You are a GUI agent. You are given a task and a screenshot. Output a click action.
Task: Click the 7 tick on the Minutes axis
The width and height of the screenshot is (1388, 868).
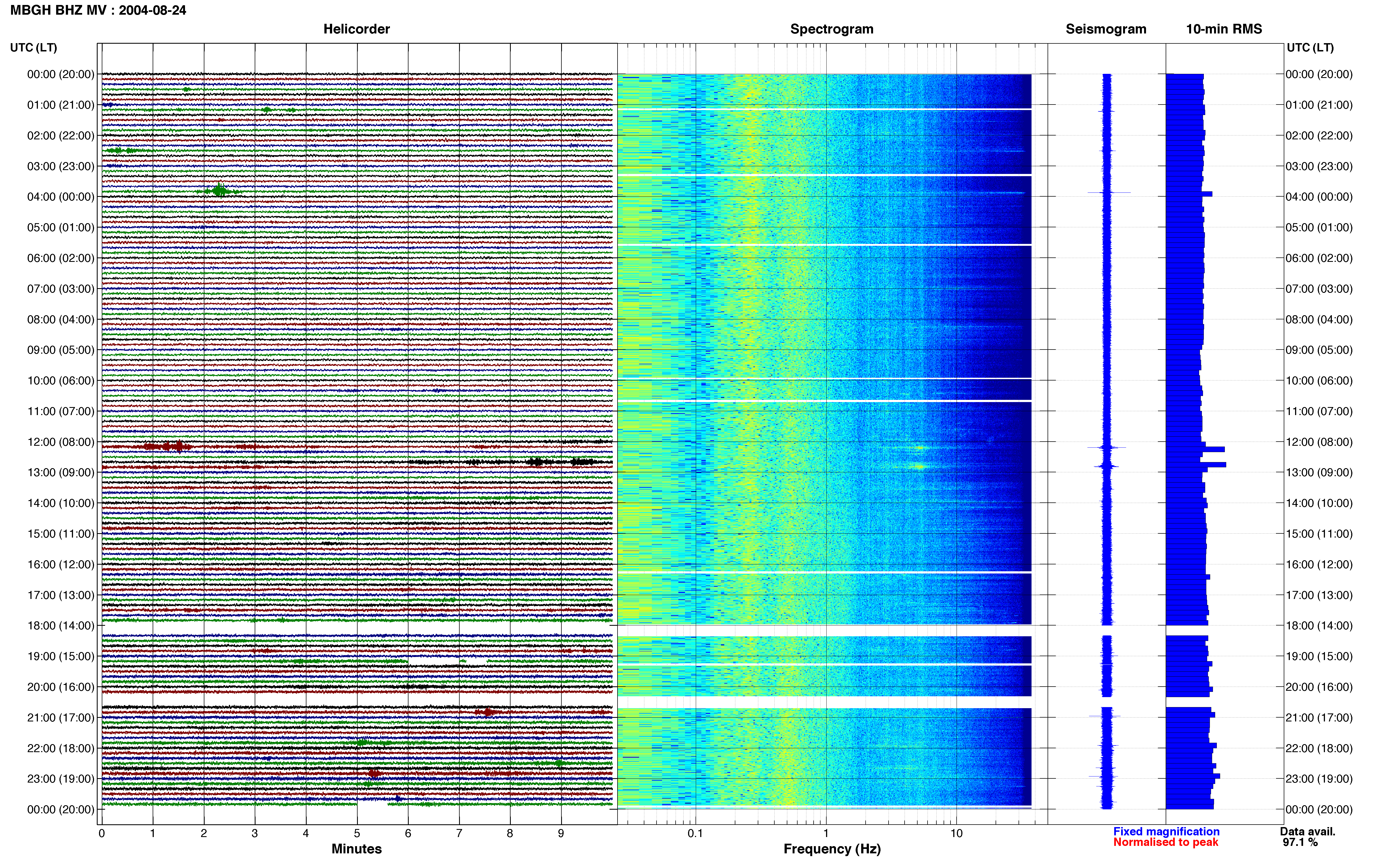pyautogui.click(x=459, y=833)
